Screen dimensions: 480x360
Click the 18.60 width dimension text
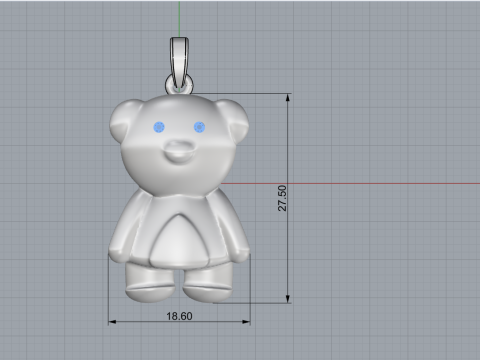[179, 316]
